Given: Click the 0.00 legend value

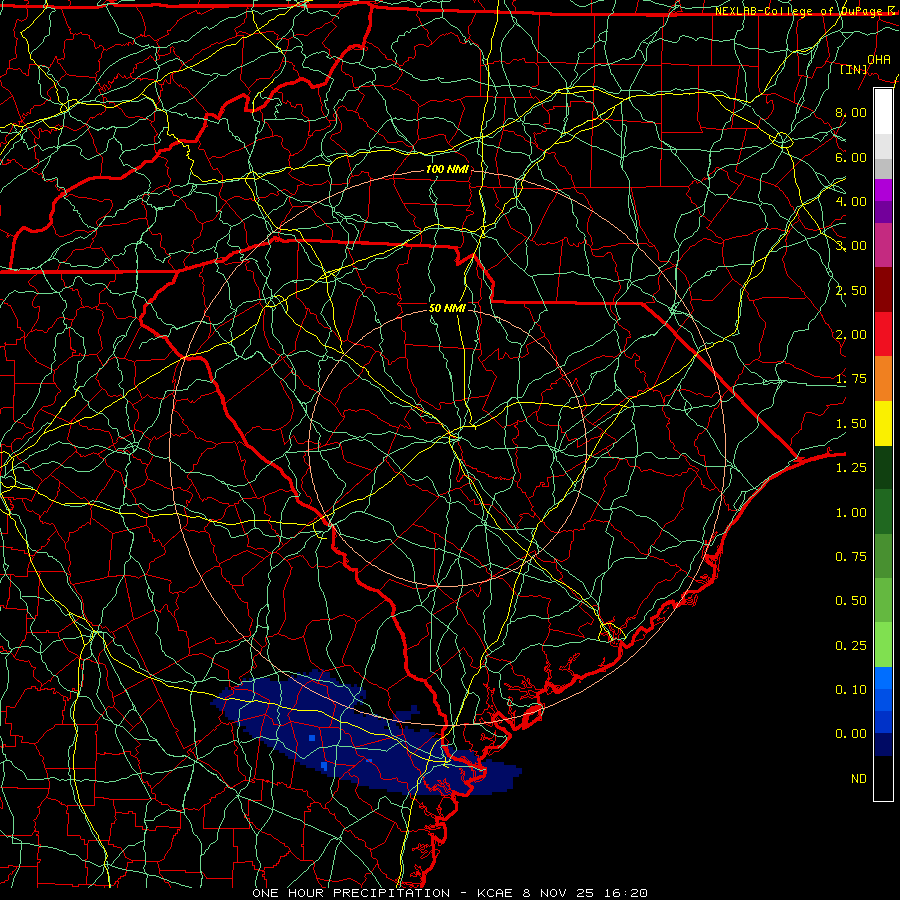Looking at the screenshot, I should click(x=851, y=734).
